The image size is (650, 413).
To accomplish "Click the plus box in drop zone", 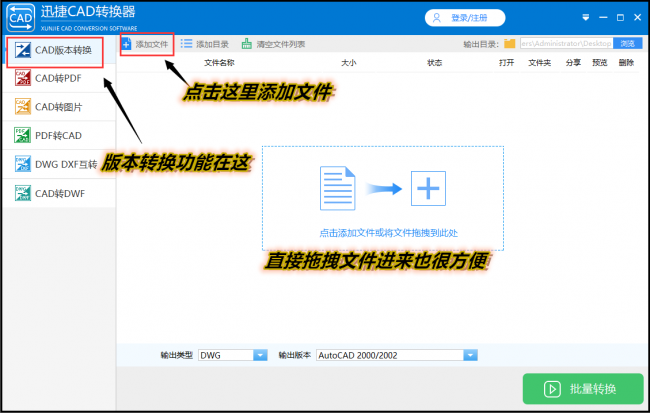I will (x=428, y=188).
